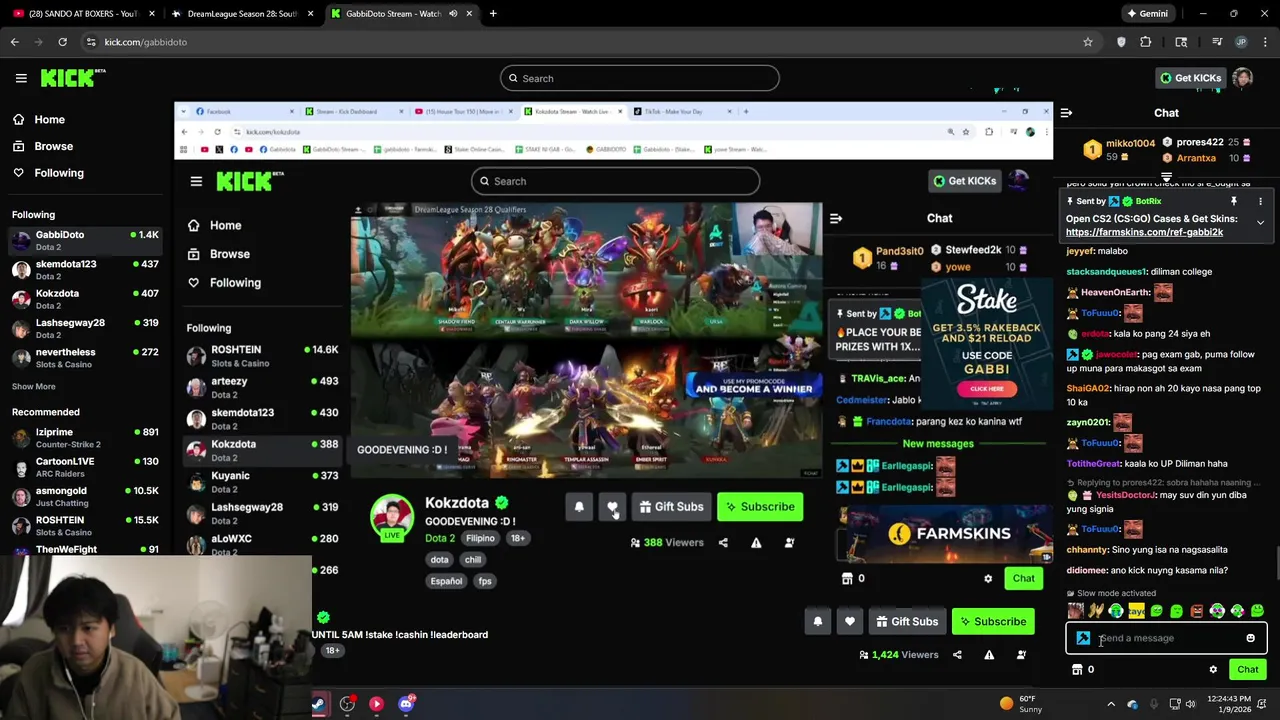The height and width of the screenshot is (720, 1280).
Task: Open inner chat settings gear icon
Action: point(988,579)
